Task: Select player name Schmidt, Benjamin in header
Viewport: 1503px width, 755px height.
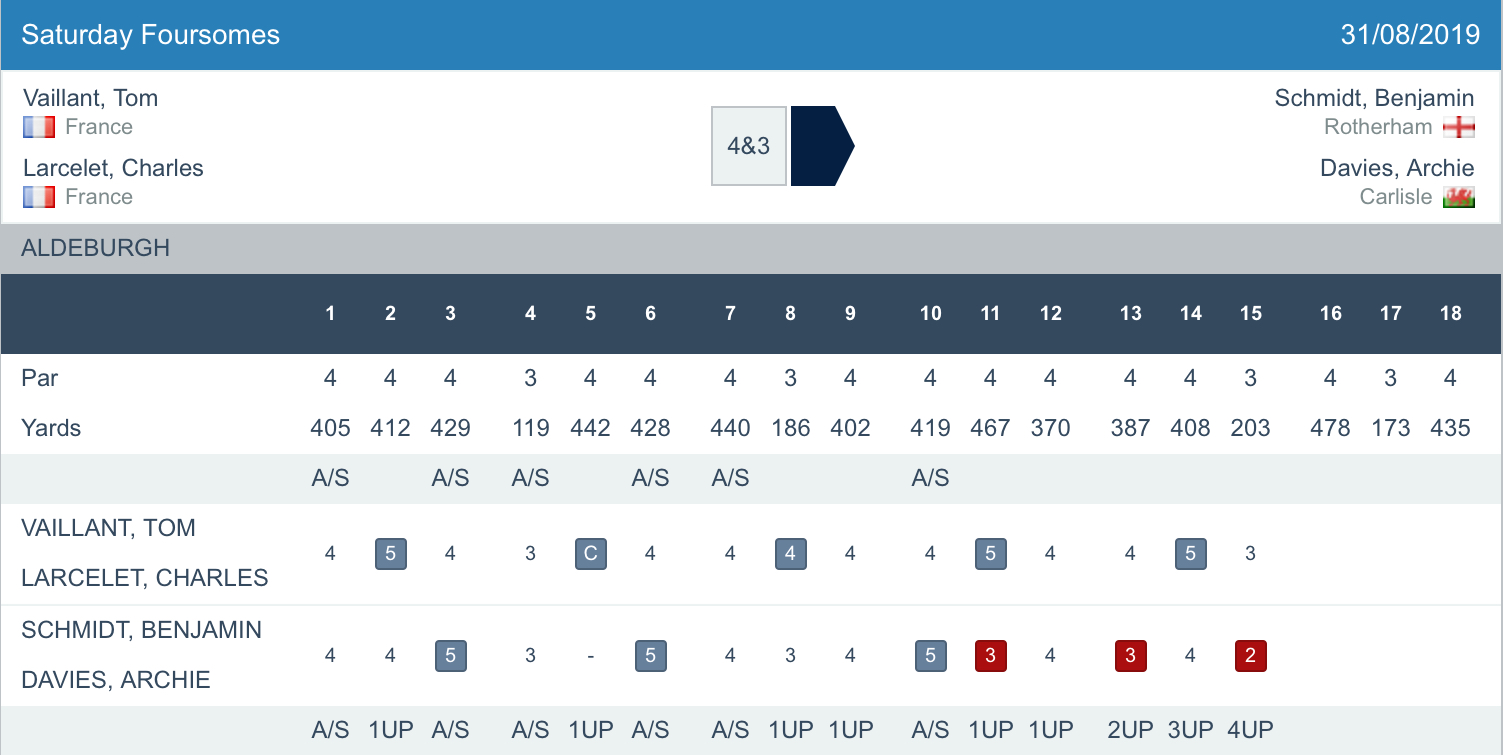Action: click(1374, 98)
